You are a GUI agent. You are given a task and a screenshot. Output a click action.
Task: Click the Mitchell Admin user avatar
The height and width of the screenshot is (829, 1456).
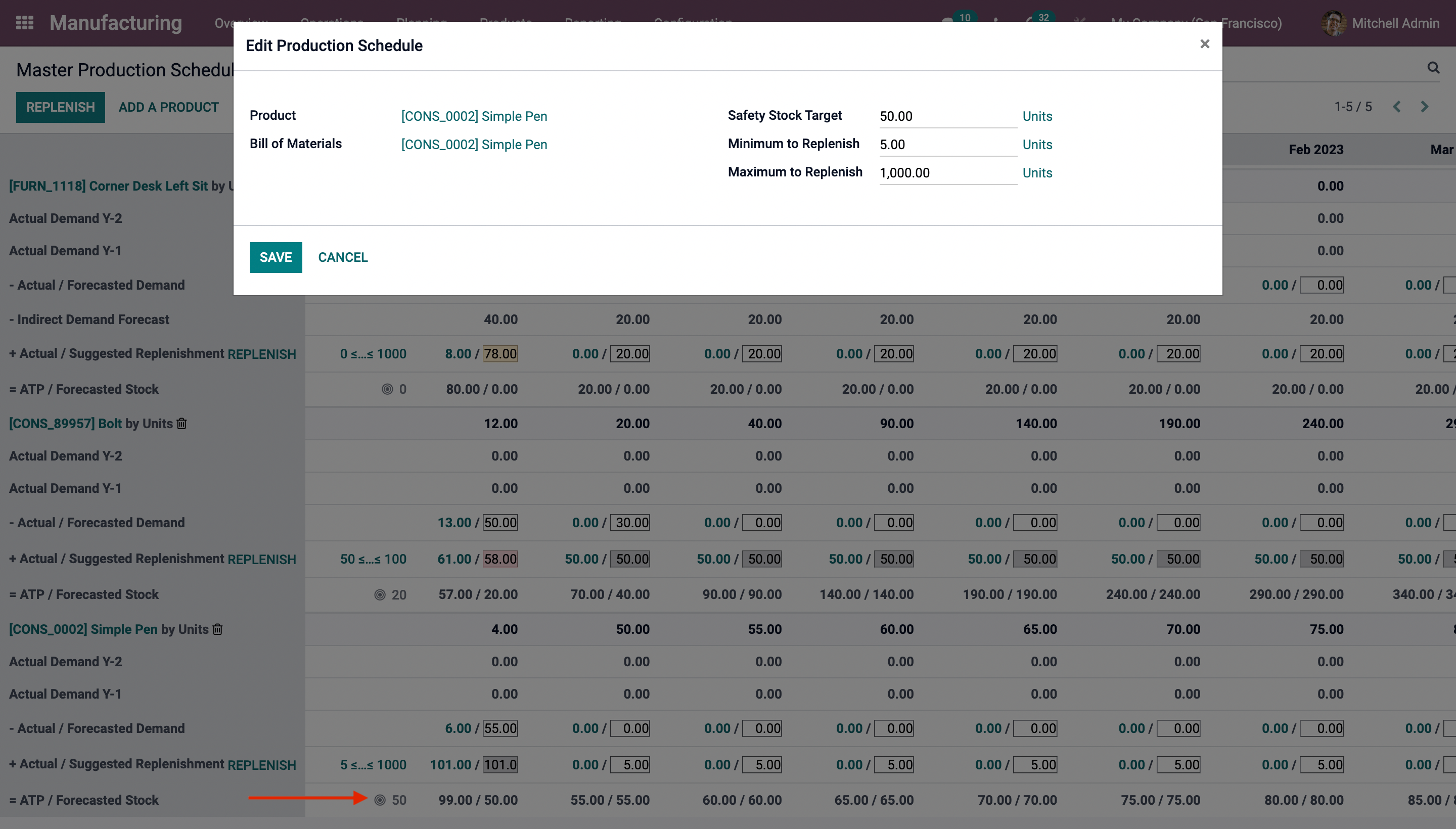click(x=1333, y=23)
